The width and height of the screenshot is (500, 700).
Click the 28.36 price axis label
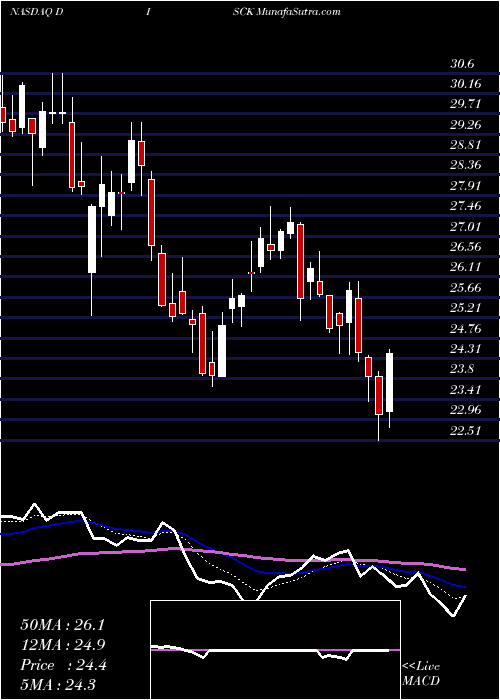(465, 166)
